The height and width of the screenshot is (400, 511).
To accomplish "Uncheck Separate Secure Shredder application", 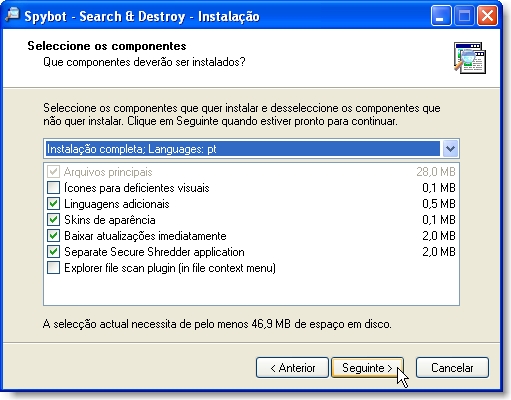I will tap(53, 252).
